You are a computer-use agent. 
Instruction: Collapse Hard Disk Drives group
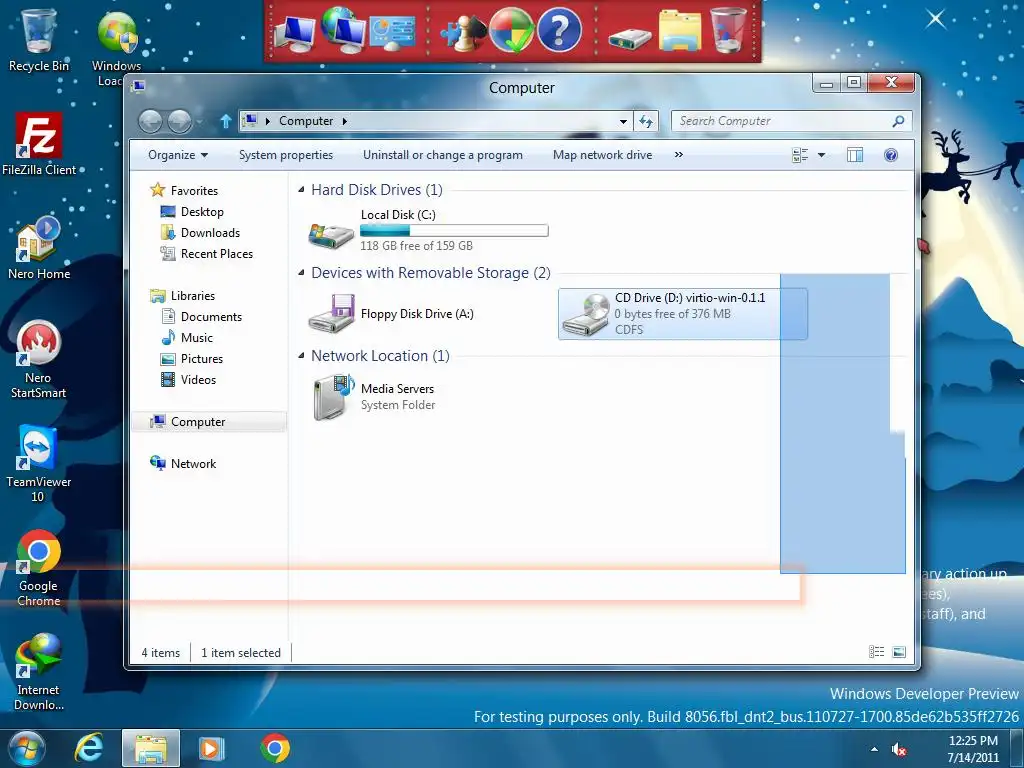[x=301, y=189]
